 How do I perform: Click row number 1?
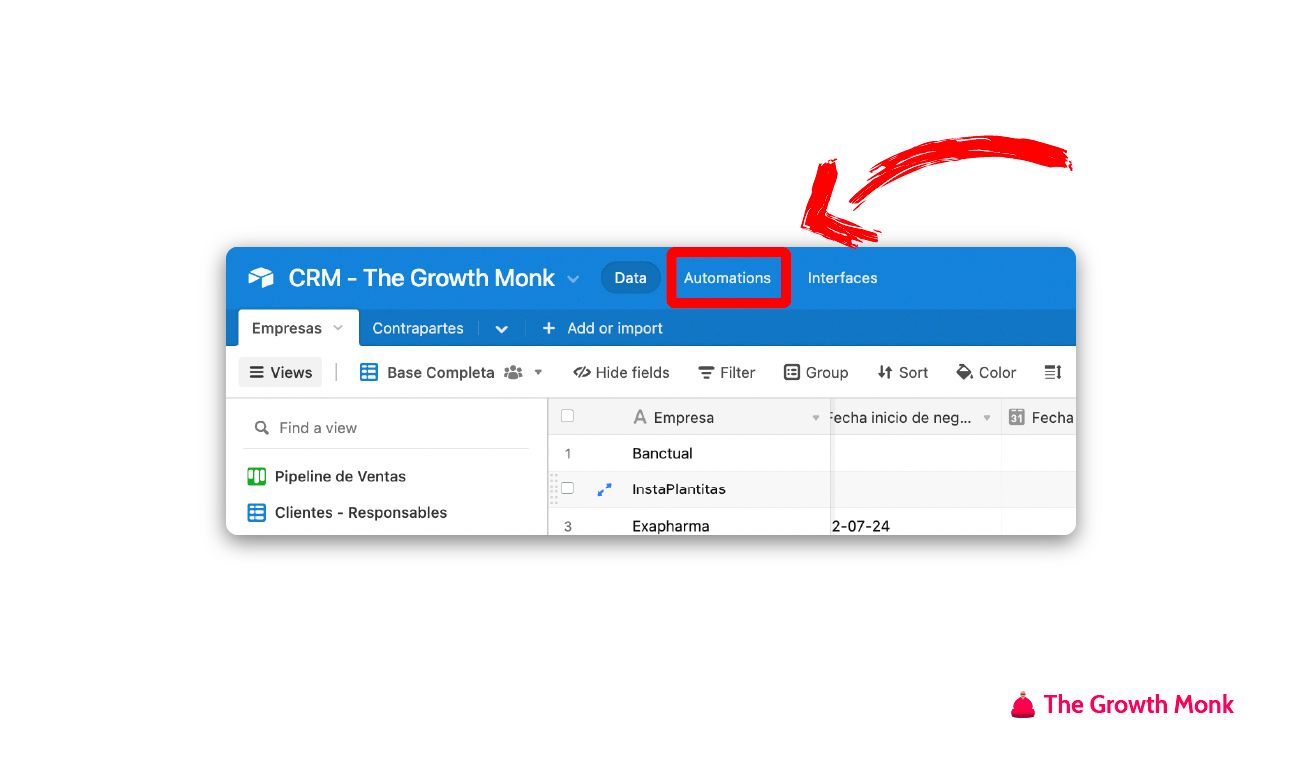point(567,453)
